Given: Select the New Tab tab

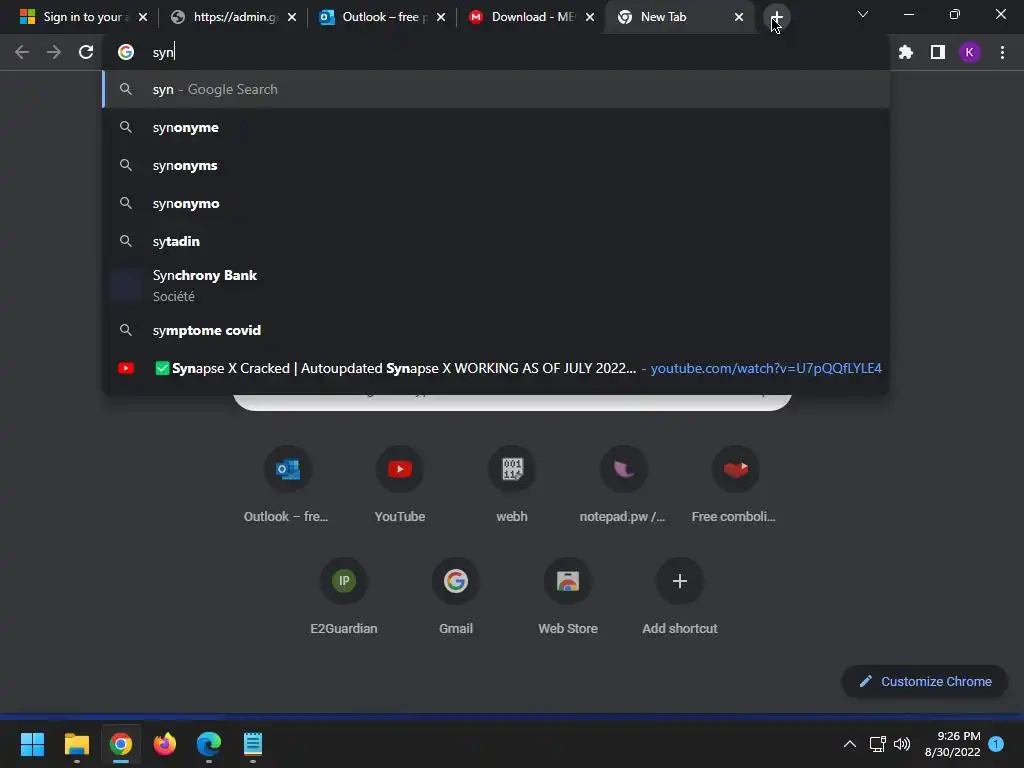Looking at the screenshot, I should pyautogui.click(x=679, y=17).
